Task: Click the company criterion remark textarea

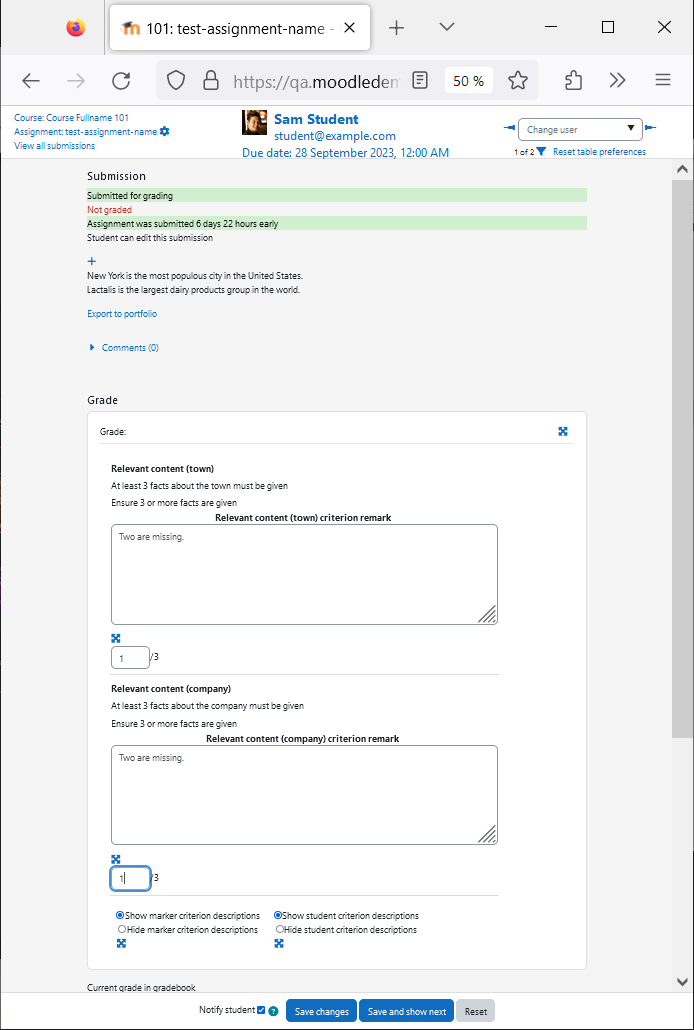Action: pyautogui.click(x=304, y=795)
